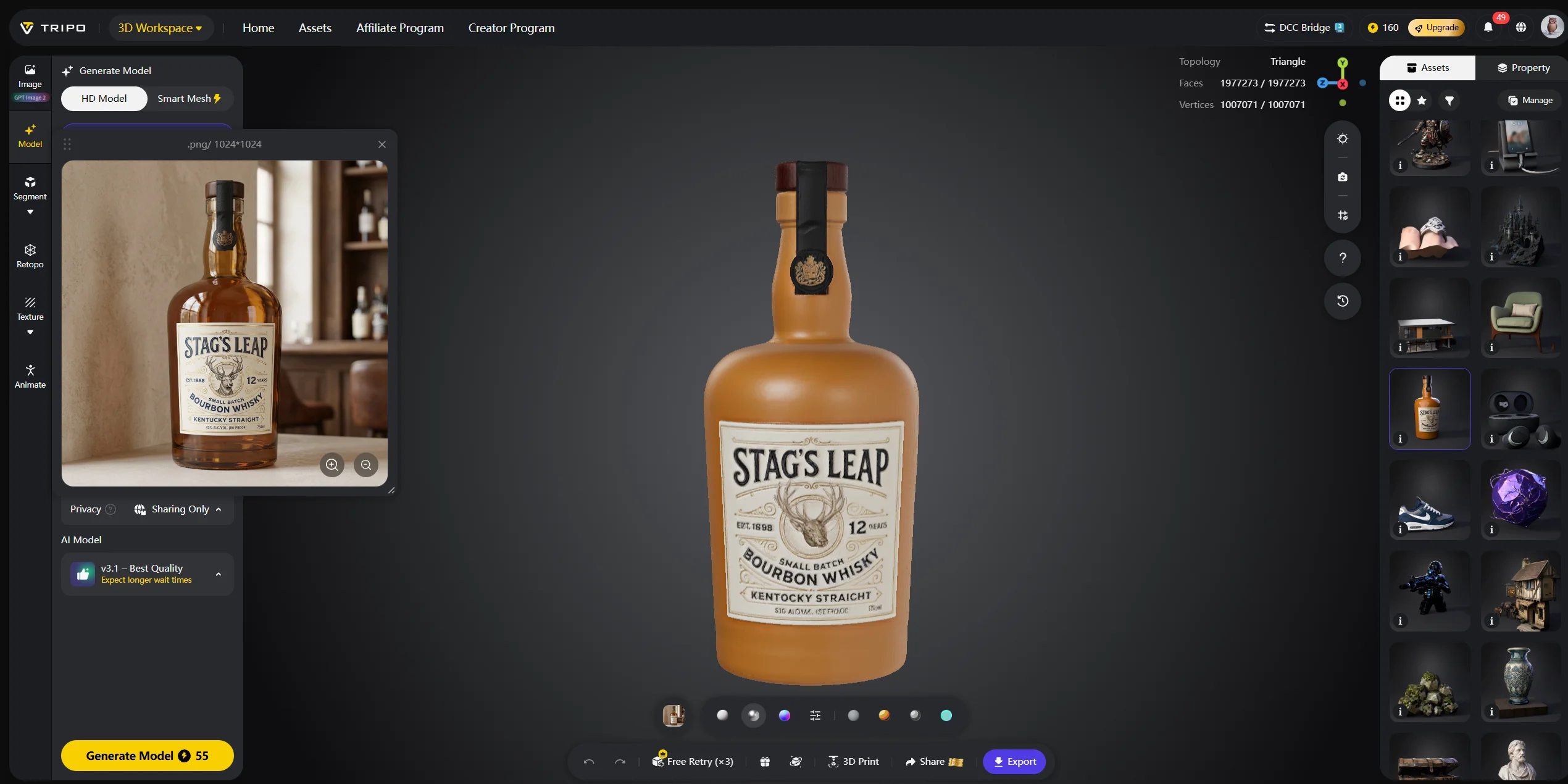Click the Export button
Image resolution: width=1568 pixels, height=784 pixels.
tap(1014, 762)
